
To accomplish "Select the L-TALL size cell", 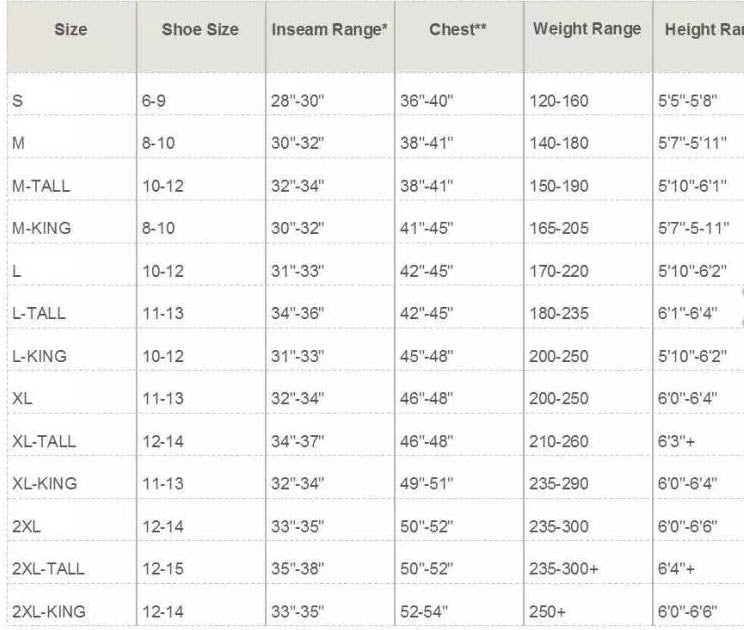I will 39,313.
